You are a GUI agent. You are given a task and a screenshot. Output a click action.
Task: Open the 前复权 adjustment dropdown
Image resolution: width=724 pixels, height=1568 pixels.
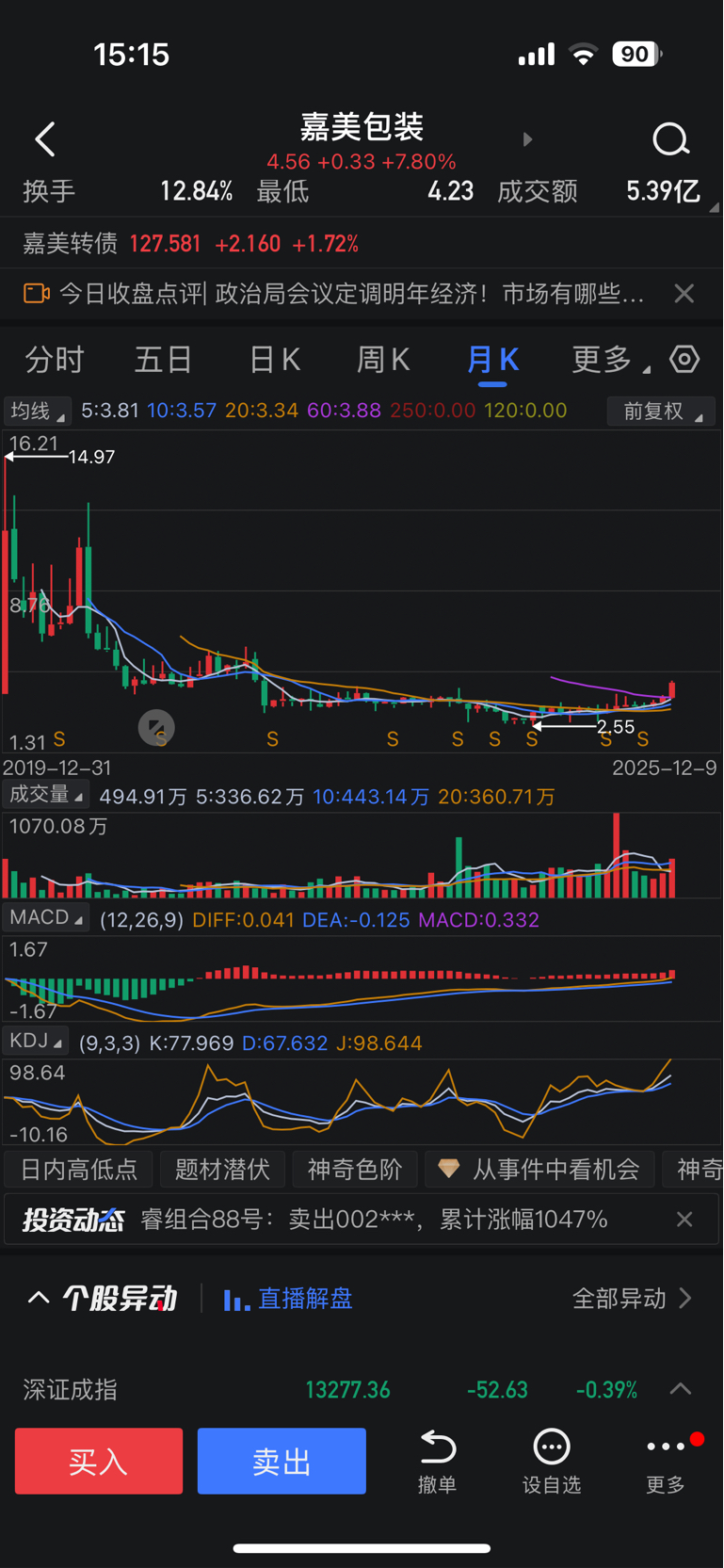coord(661,412)
